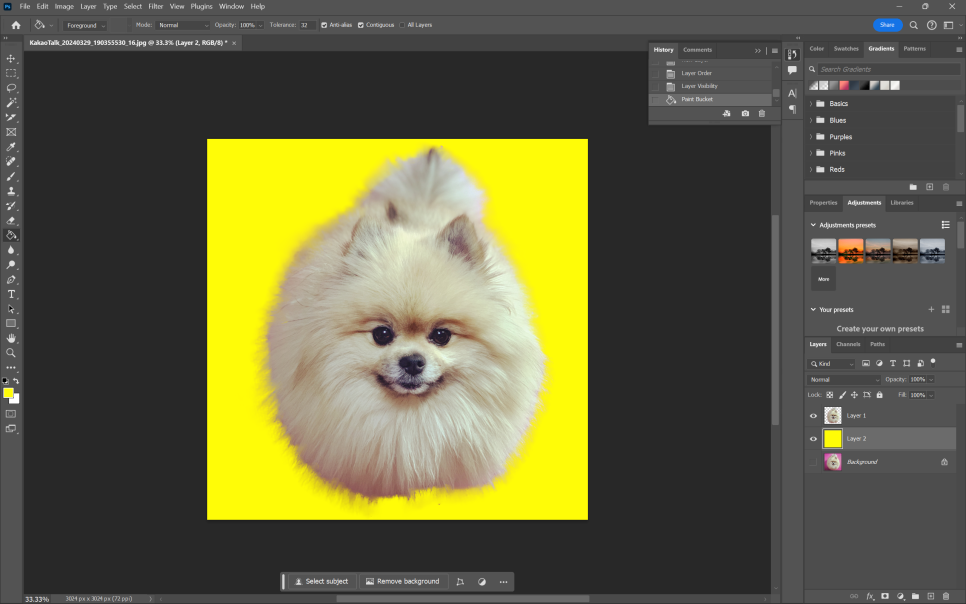Open the layer blend mode dropdown
966x604 pixels.
coord(844,380)
